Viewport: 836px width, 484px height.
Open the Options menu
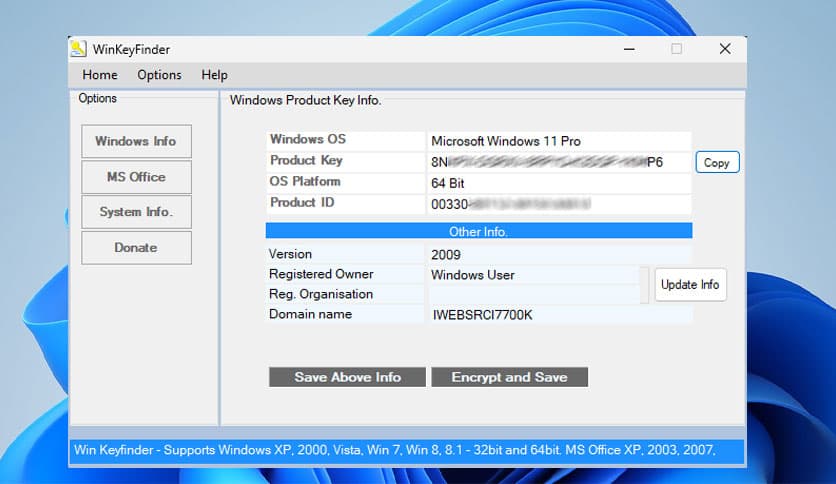click(159, 75)
